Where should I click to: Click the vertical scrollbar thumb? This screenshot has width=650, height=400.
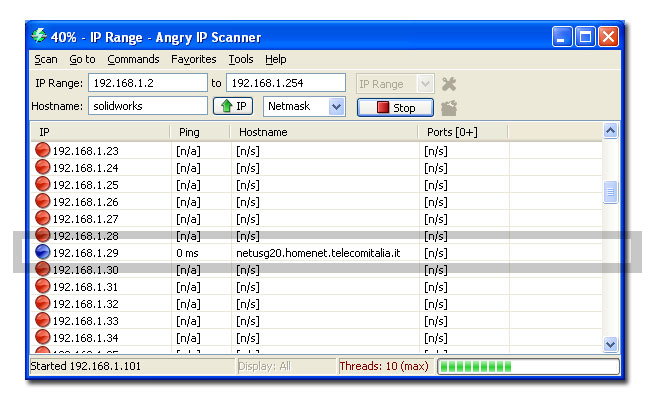[x=610, y=192]
